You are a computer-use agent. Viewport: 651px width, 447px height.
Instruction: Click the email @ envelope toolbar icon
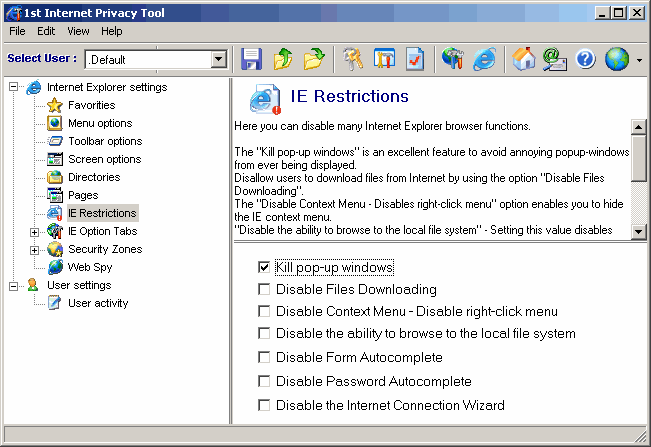click(555, 59)
